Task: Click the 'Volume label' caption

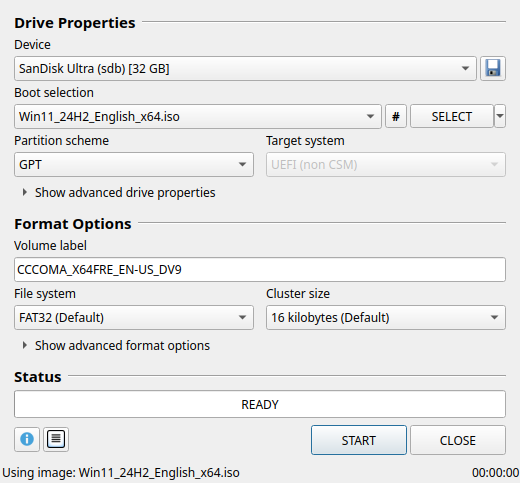Action: tap(50, 246)
